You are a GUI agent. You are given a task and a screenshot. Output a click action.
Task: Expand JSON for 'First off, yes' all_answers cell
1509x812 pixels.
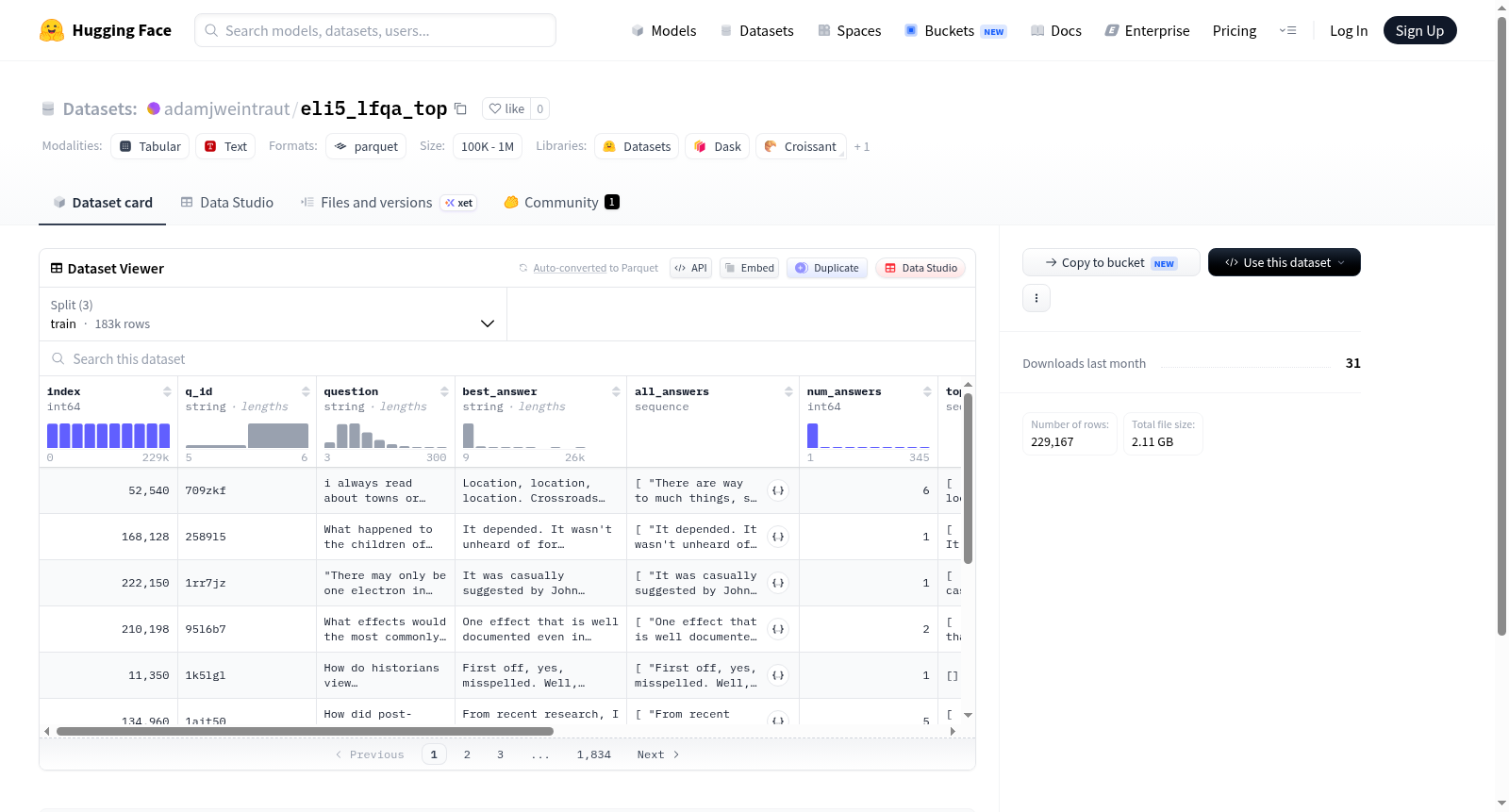click(x=778, y=675)
